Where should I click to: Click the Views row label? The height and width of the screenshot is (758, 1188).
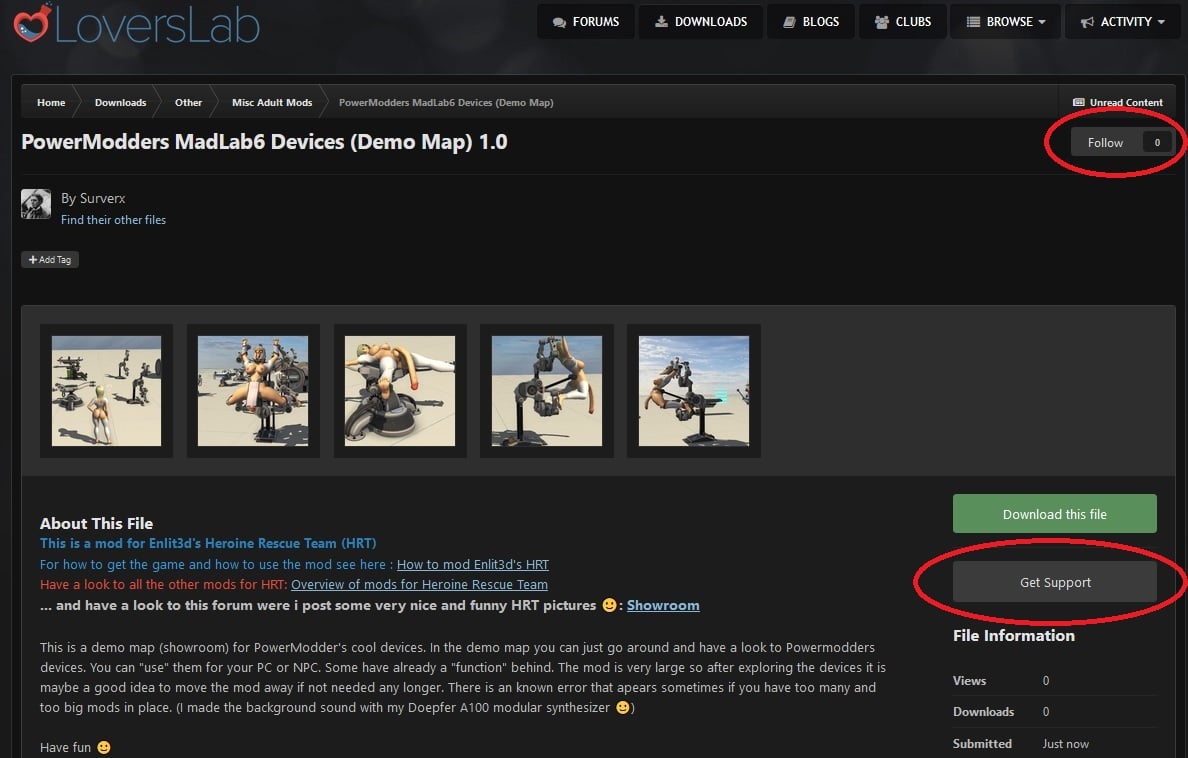point(969,681)
